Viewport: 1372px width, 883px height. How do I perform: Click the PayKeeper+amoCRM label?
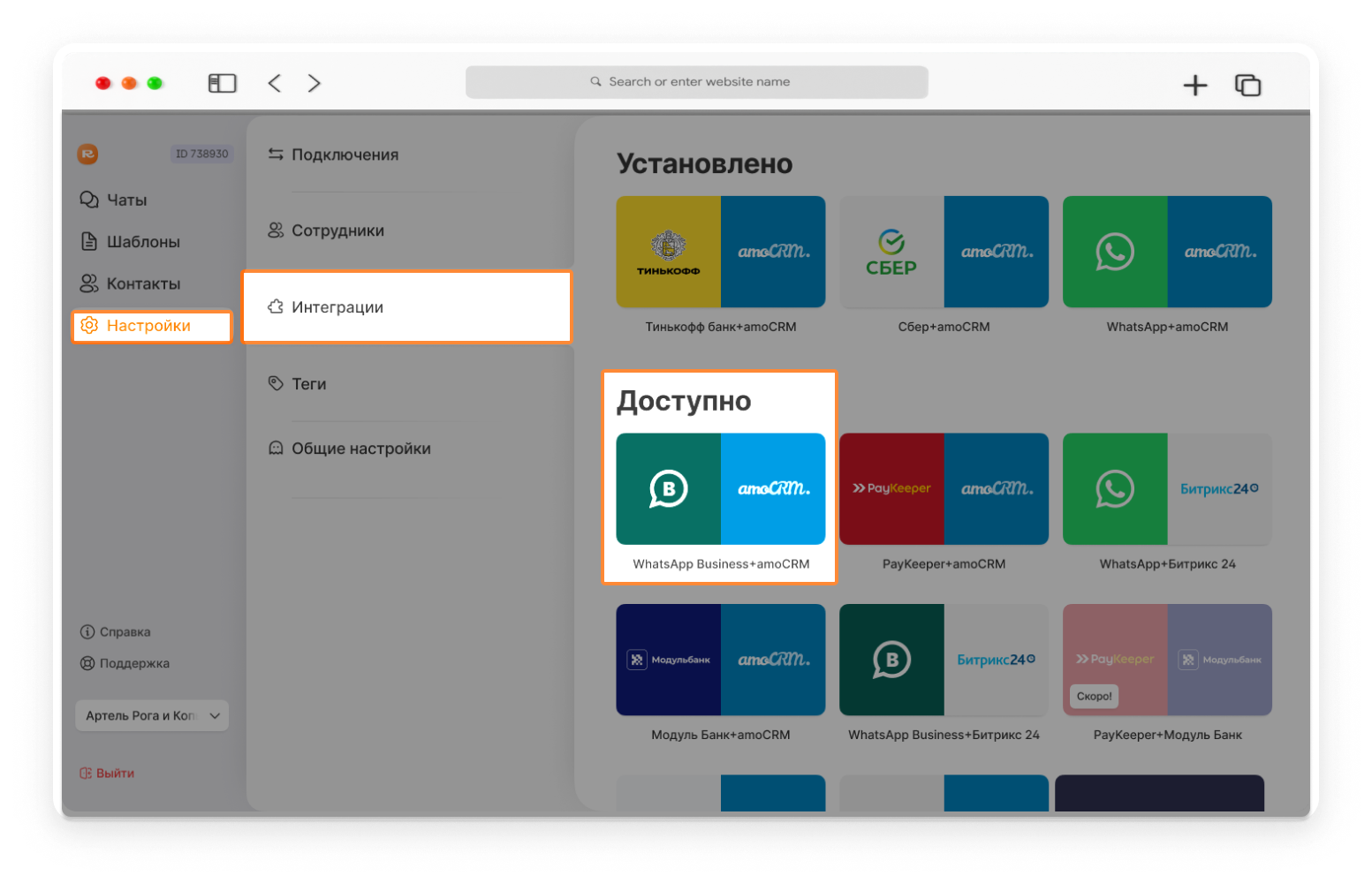[x=944, y=563]
